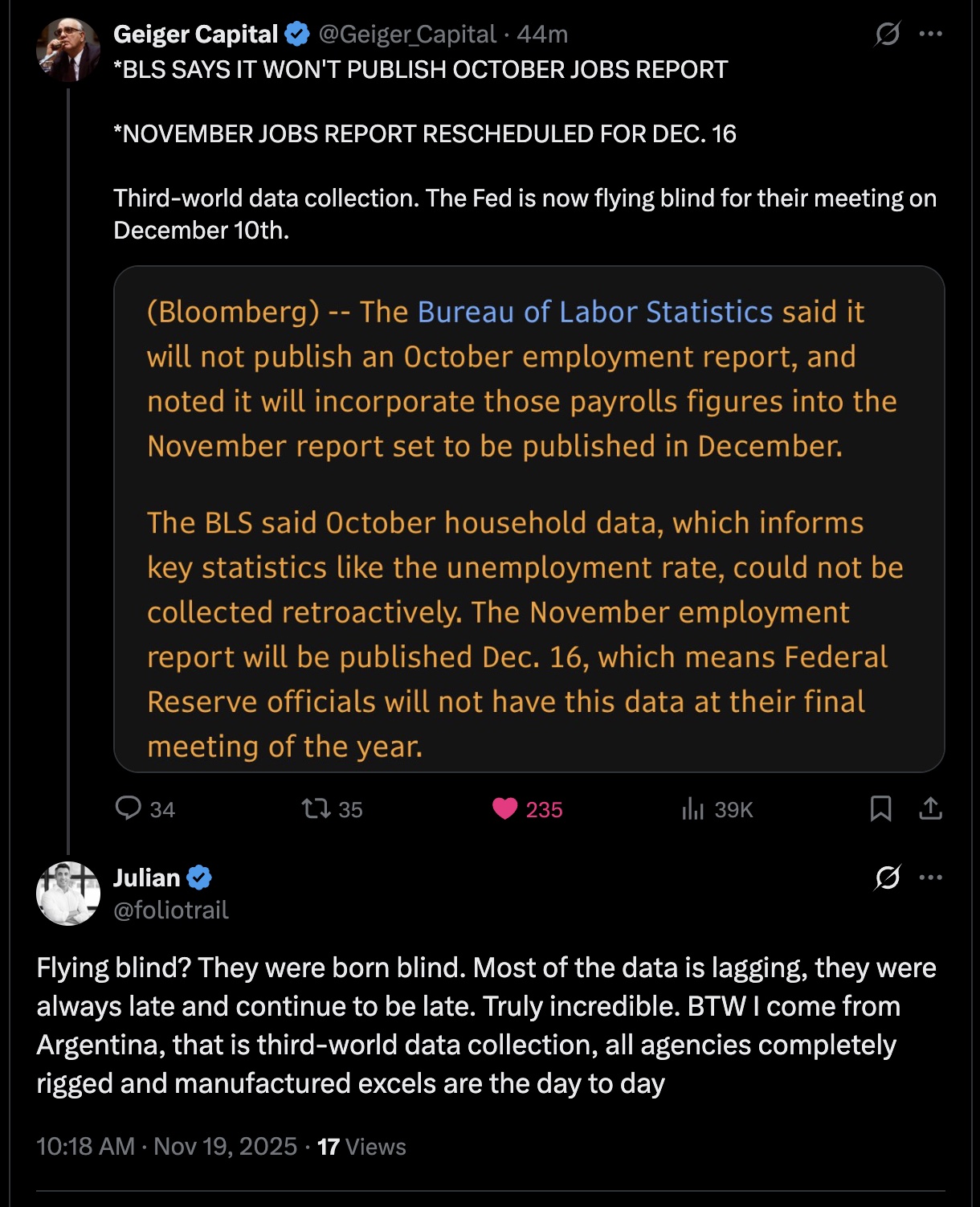Click the Grok icon on Julian's reply
980x1207 pixels.
click(x=887, y=878)
